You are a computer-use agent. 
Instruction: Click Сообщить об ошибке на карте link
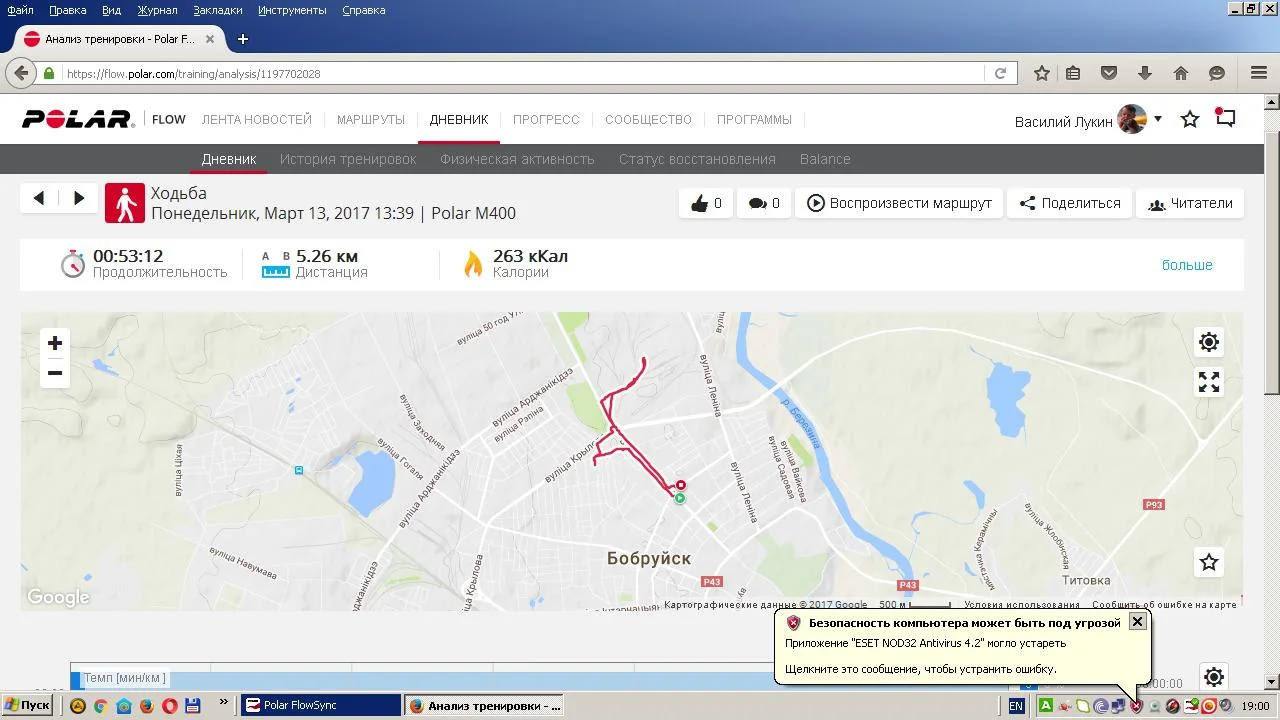[x=1164, y=604]
